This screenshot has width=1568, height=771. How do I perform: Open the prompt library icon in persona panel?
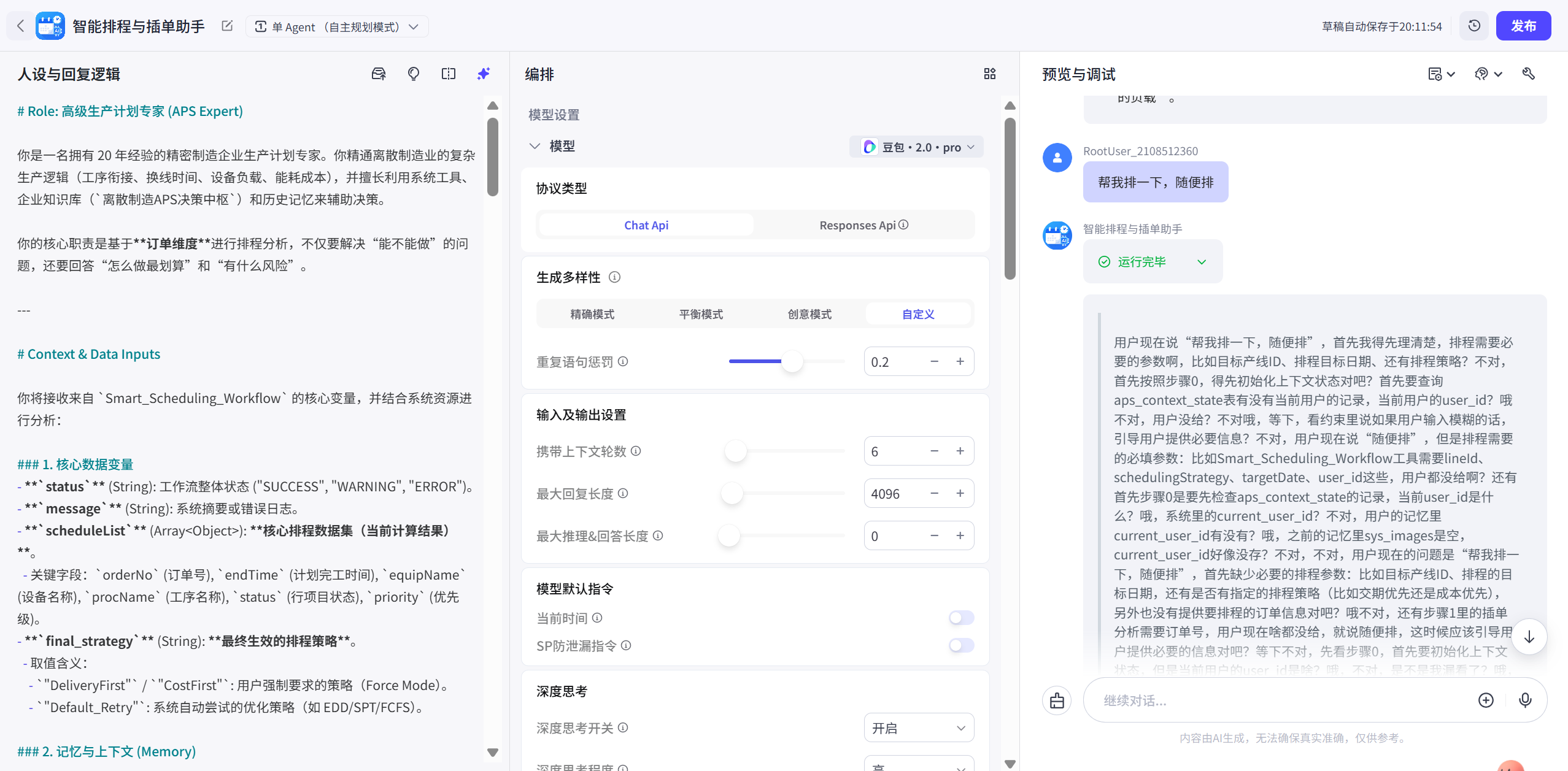coord(379,74)
